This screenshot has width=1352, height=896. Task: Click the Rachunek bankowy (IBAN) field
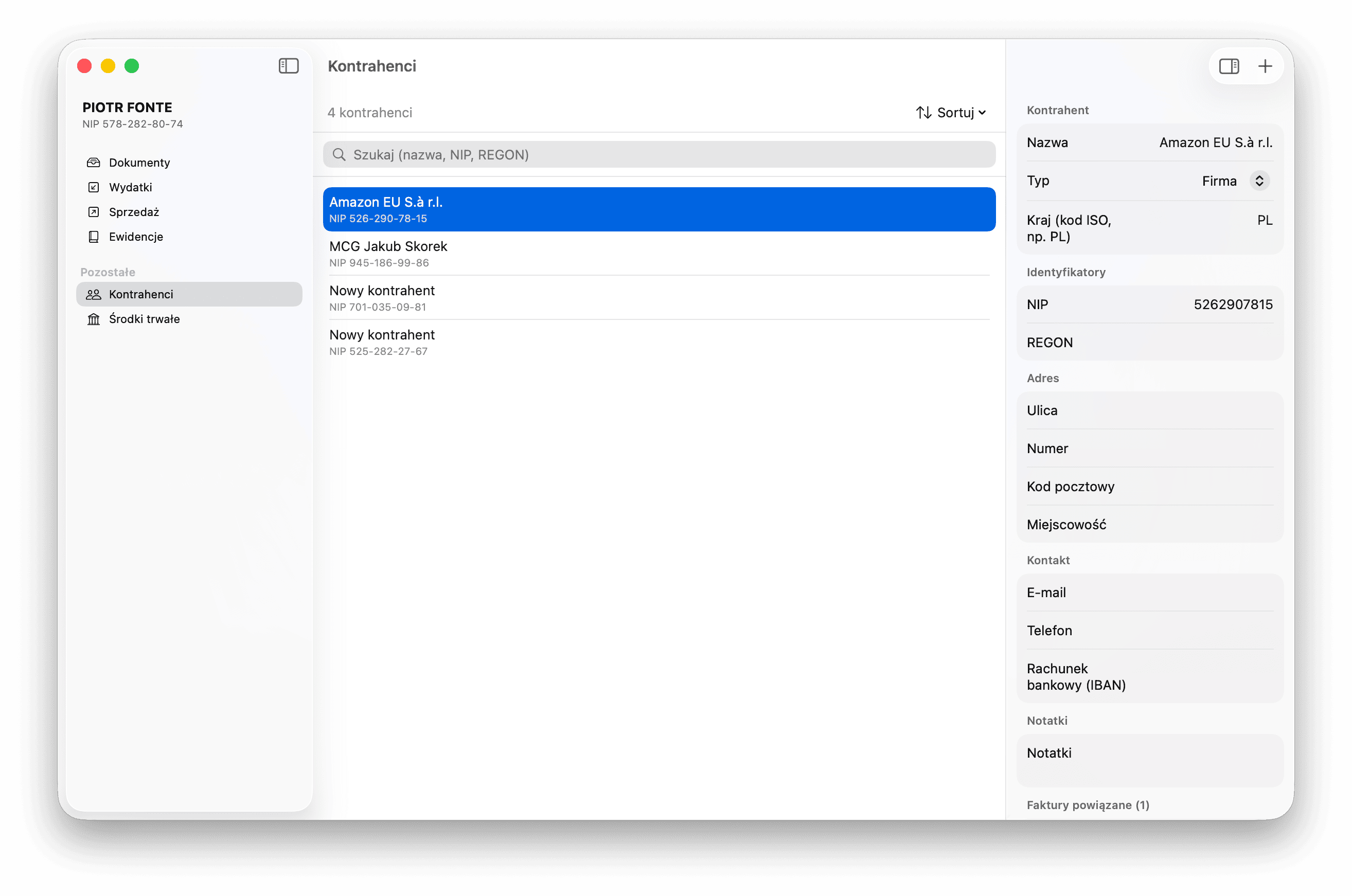1150,676
